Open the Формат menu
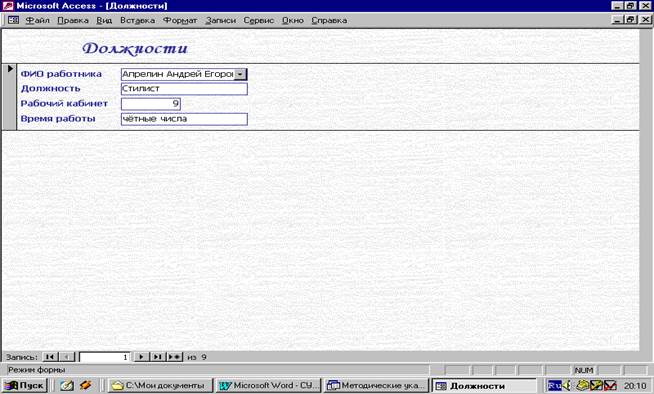Viewport: 654px width, 394px height. click(180, 20)
